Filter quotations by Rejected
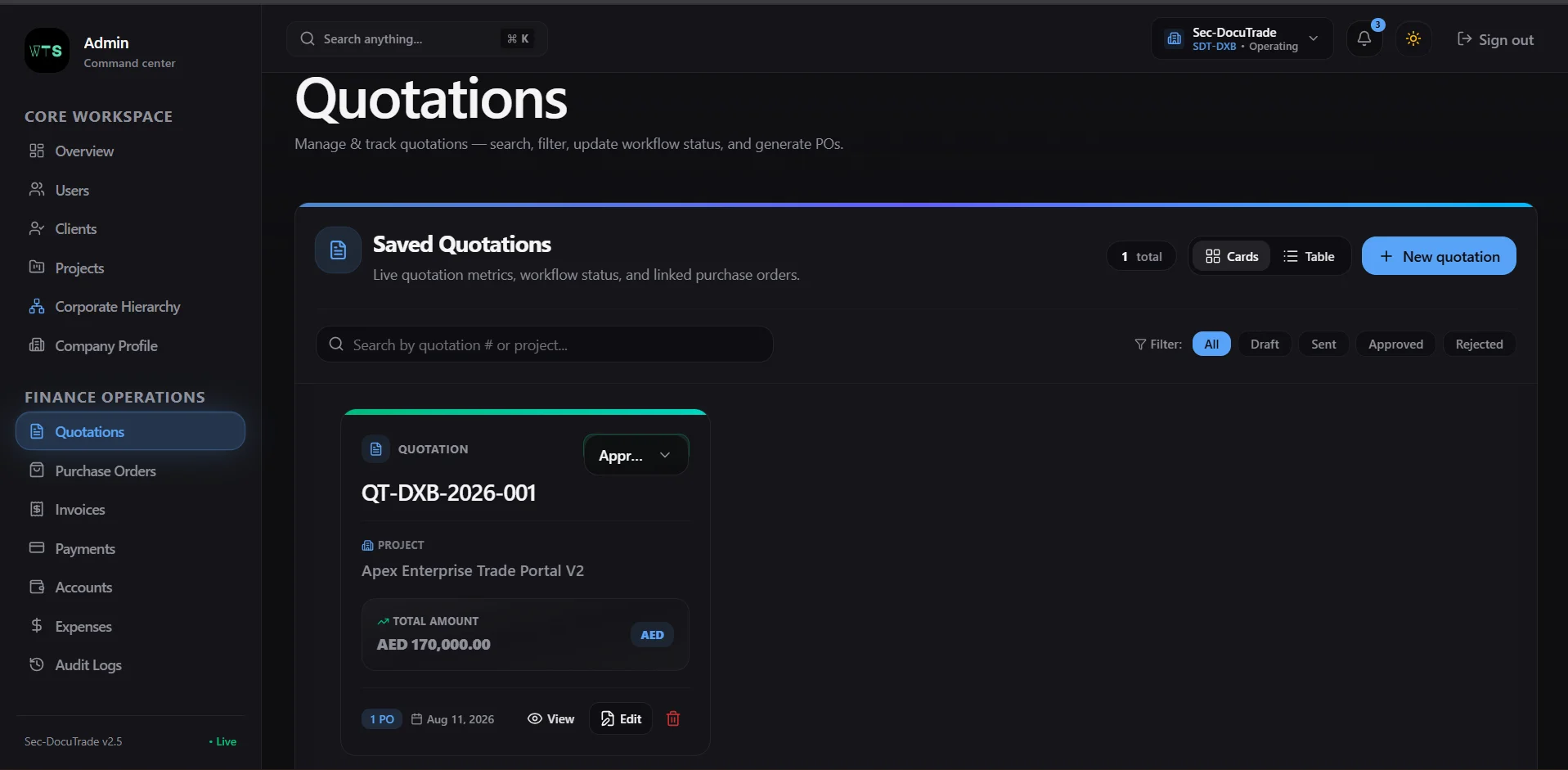1568x770 pixels. [1479, 344]
